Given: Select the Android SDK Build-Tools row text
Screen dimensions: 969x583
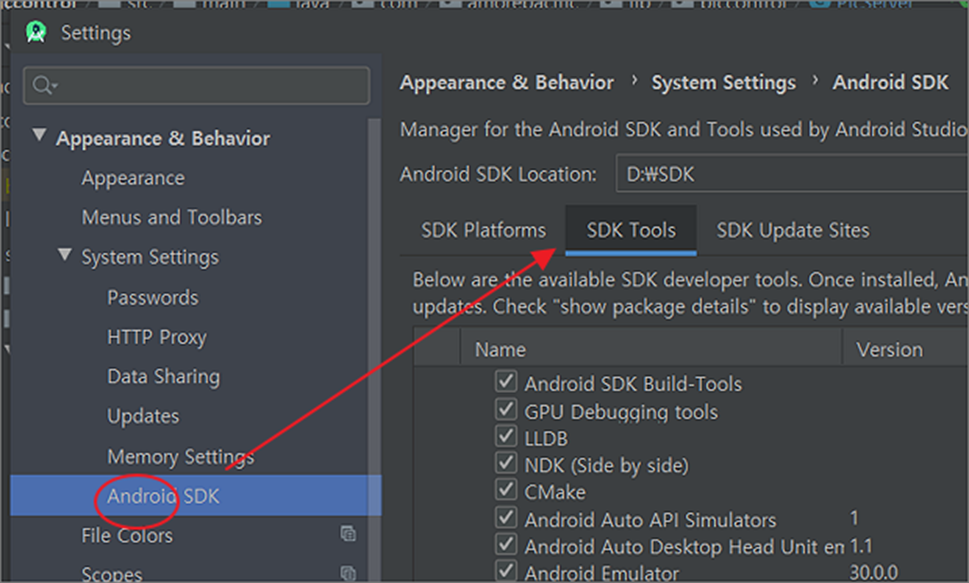Looking at the screenshot, I should (x=633, y=384).
